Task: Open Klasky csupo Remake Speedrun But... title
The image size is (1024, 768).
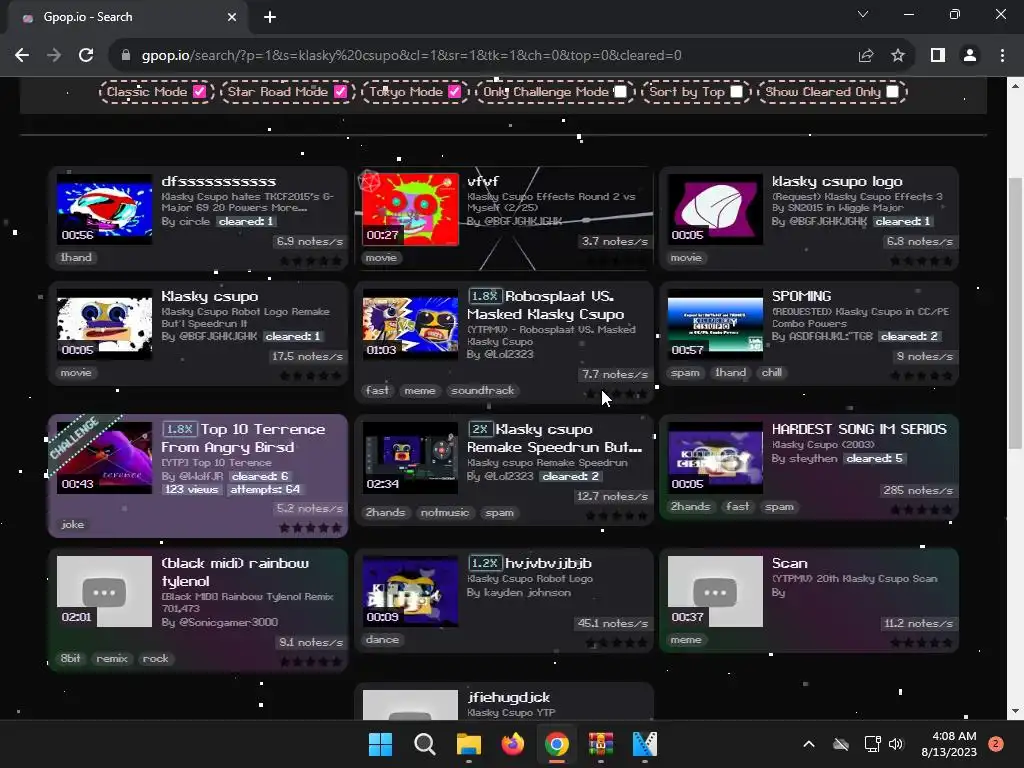Action: 555,438
